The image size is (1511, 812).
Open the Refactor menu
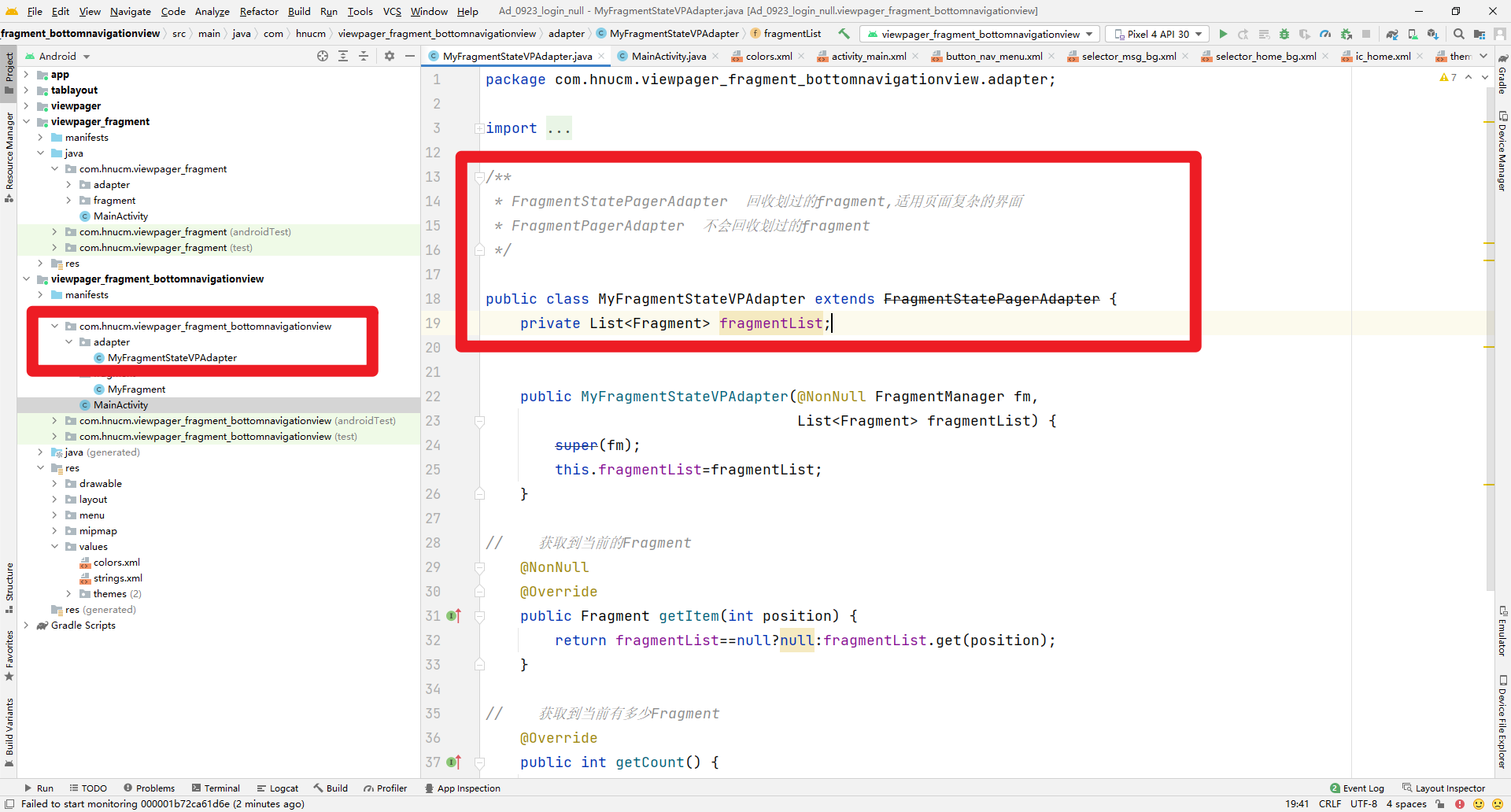[259, 11]
